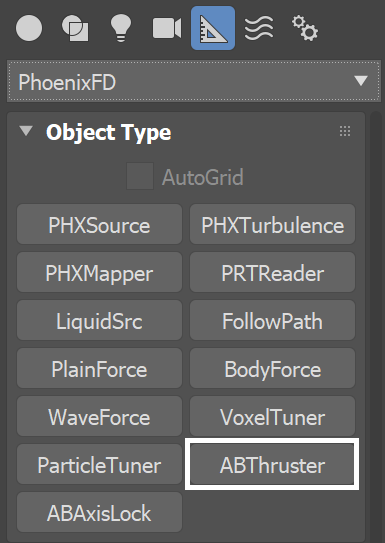This screenshot has height=543, width=385.
Task: Open the Space Warps wavy icon
Action: click(259, 28)
